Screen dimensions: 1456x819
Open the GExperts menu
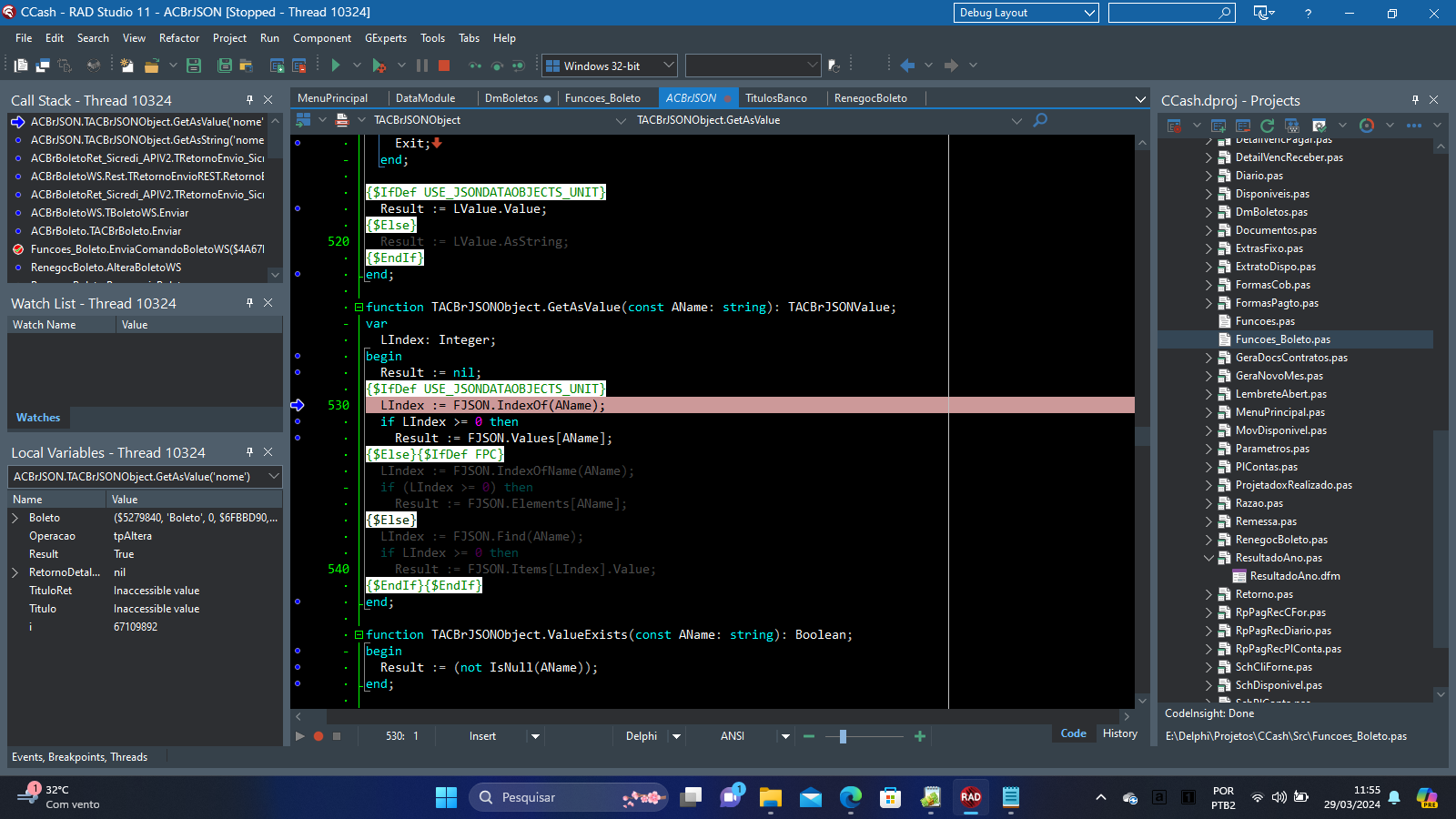coord(386,38)
